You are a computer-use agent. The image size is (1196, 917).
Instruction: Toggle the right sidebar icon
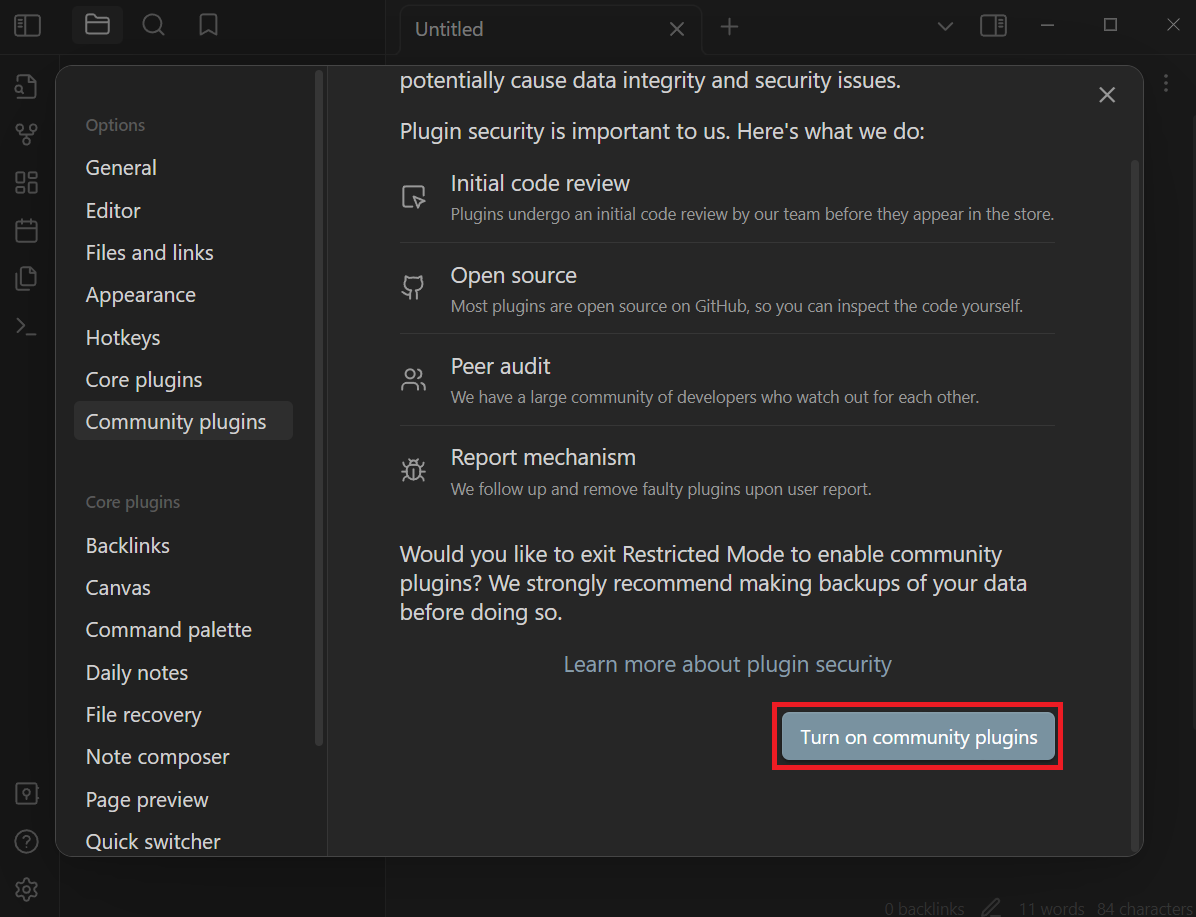coord(993,26)
